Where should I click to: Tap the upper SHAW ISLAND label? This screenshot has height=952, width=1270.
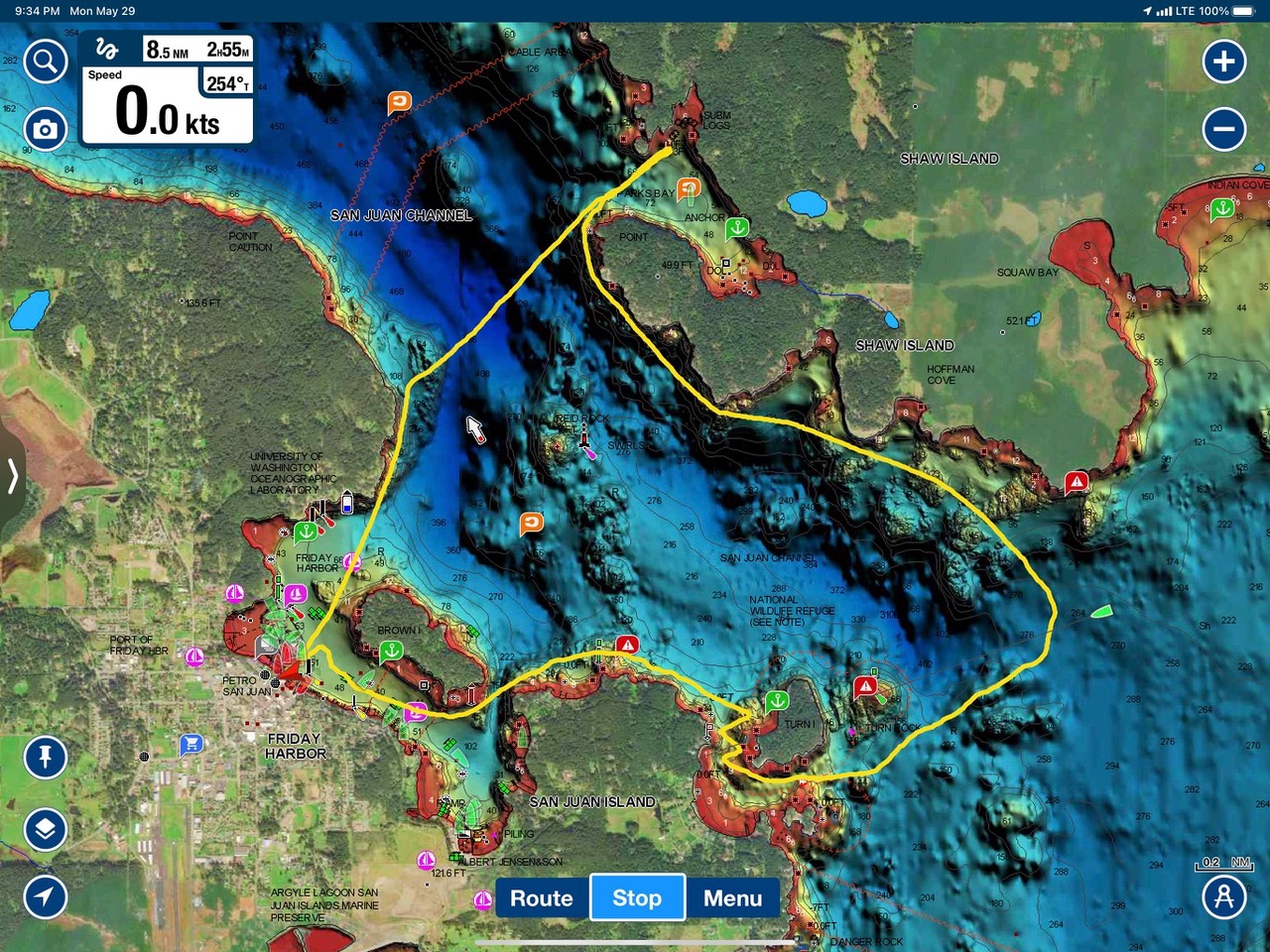(x=950, y=159)
